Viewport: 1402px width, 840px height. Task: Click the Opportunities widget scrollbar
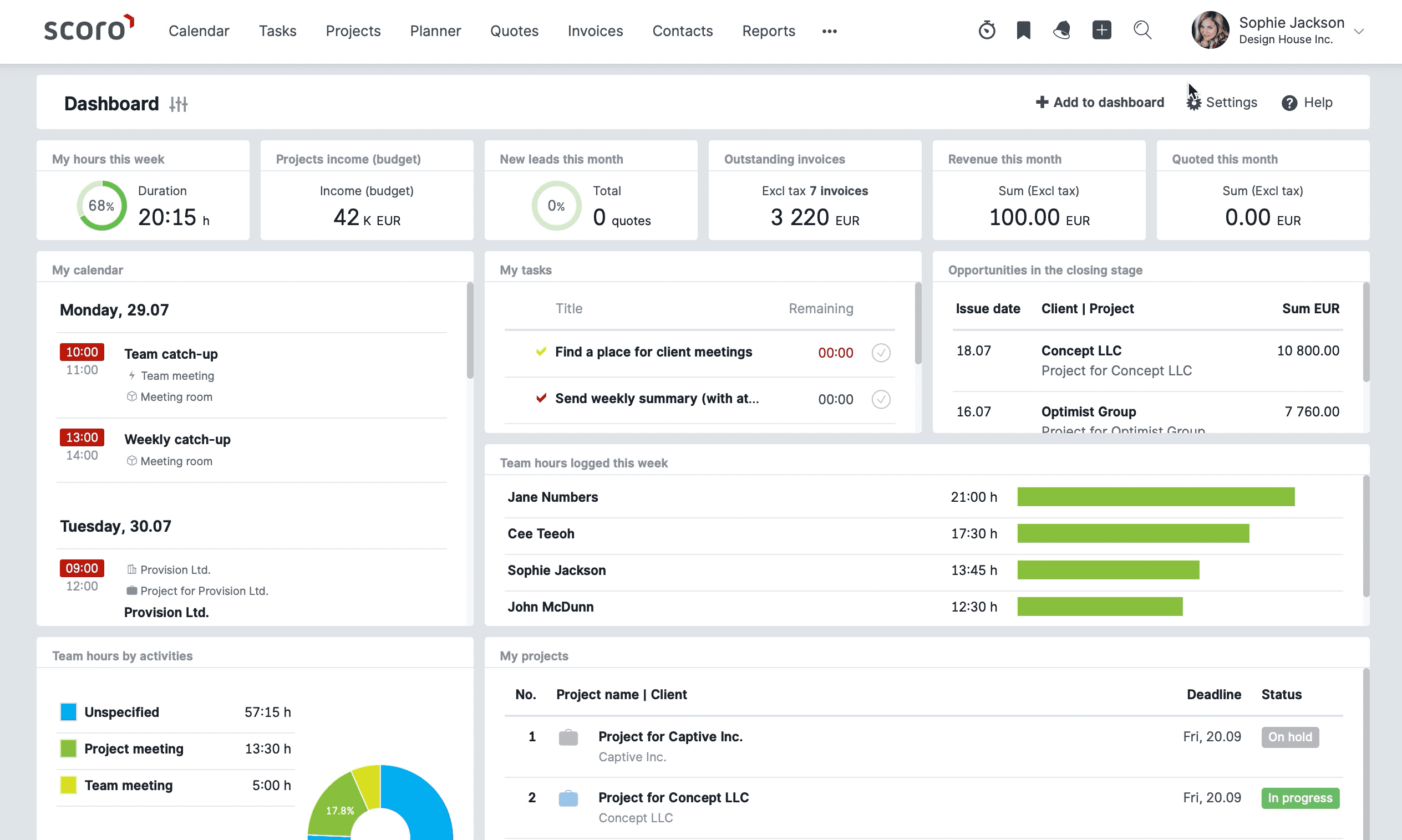1367,332
